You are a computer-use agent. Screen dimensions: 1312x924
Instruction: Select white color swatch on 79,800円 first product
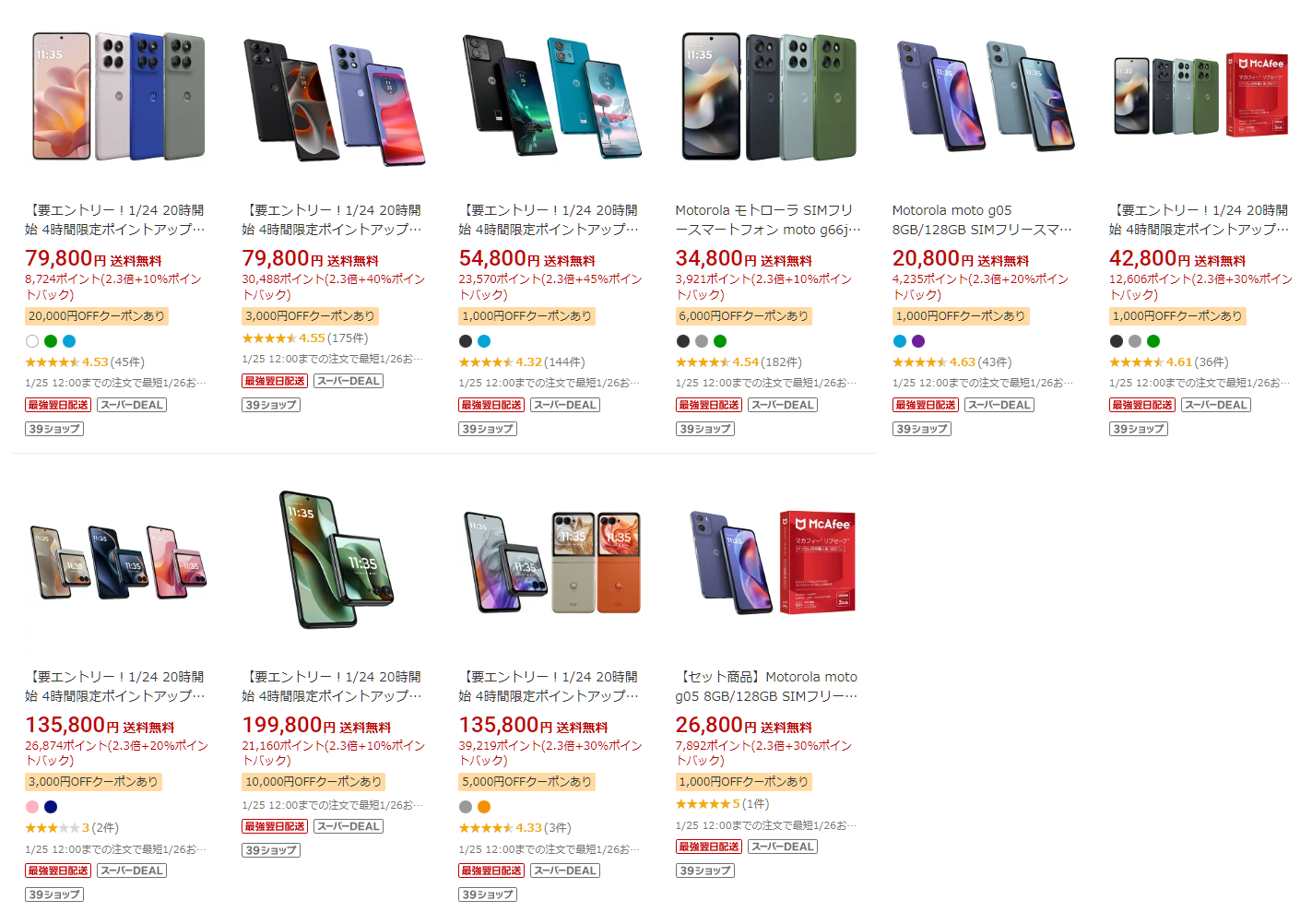32,341
